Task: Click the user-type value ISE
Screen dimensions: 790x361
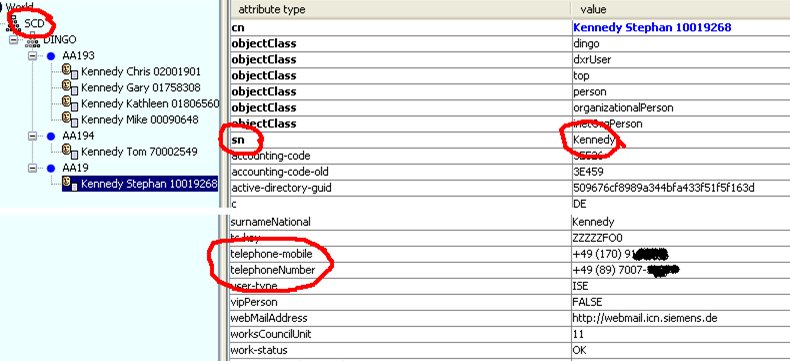Action: (x=580, y=286)
